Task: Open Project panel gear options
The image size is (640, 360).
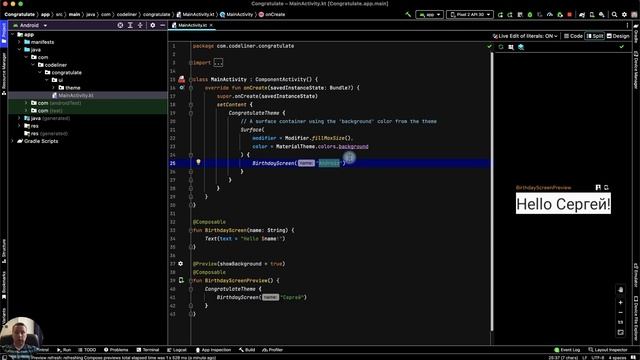Action: point(153,25)
